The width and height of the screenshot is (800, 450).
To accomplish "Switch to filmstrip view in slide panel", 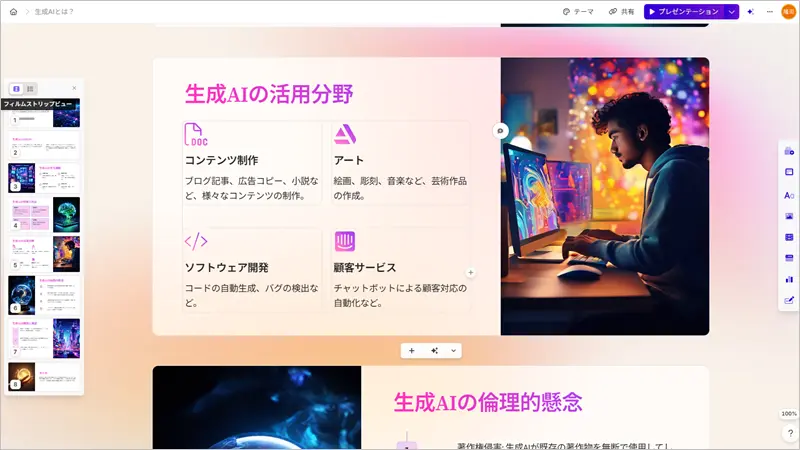I will [16, 89].
